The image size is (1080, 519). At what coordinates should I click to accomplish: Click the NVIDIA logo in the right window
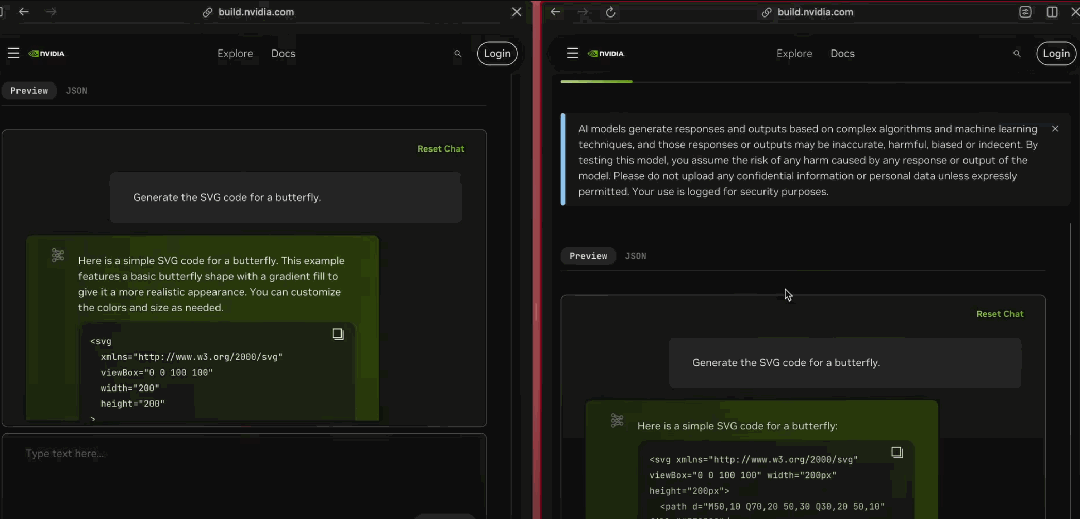[x=606, y=54]
